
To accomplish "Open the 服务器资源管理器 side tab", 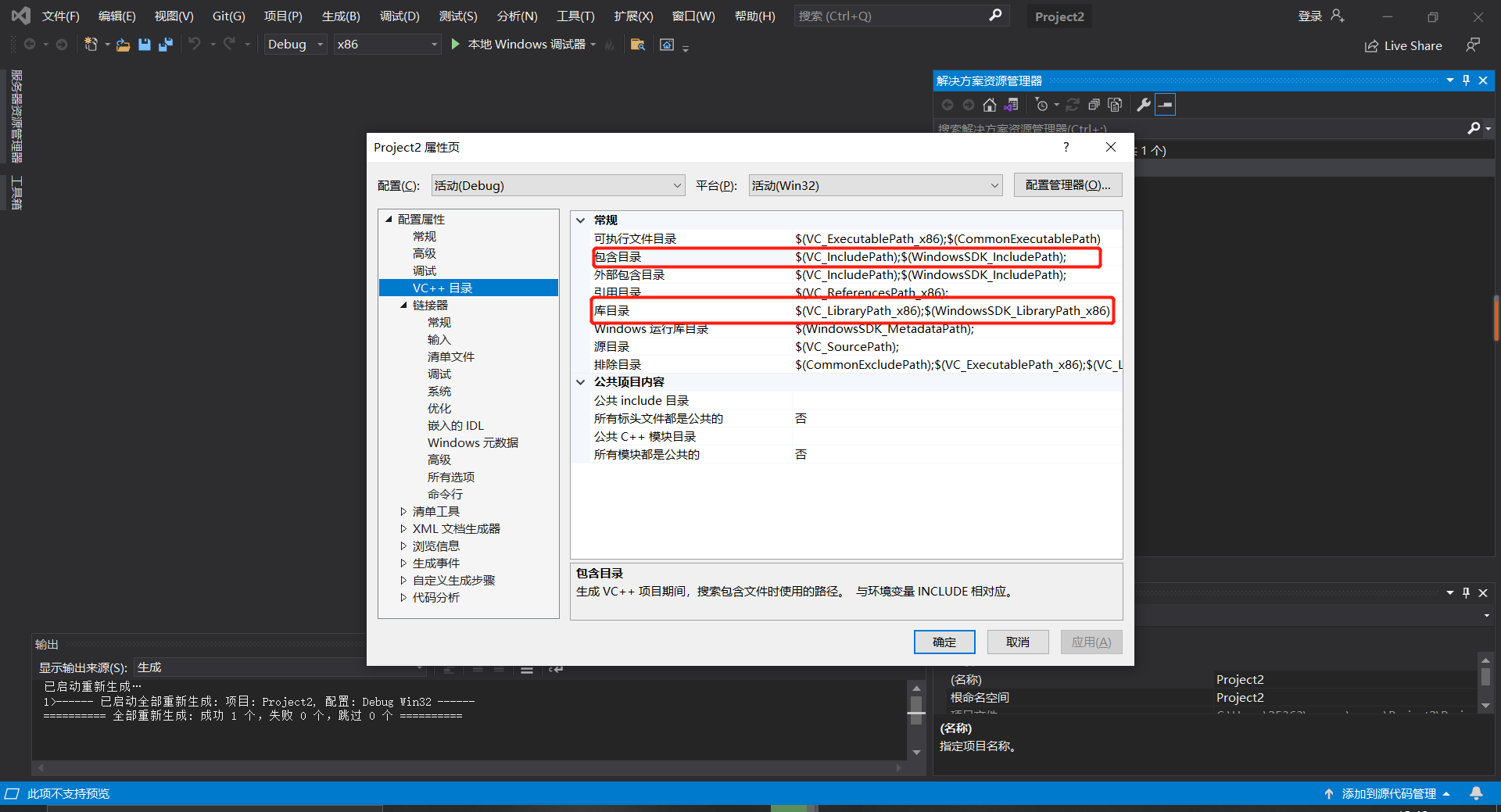I will coord(16,116).
